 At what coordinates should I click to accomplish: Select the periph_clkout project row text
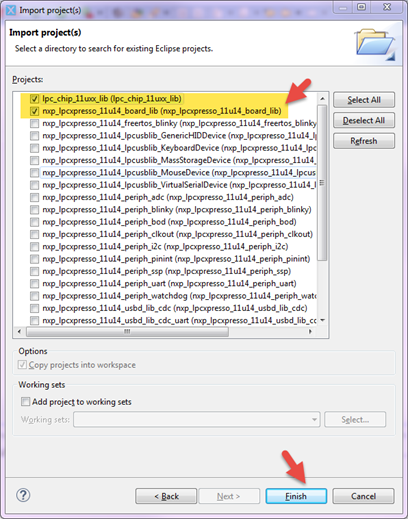(177, 234)
